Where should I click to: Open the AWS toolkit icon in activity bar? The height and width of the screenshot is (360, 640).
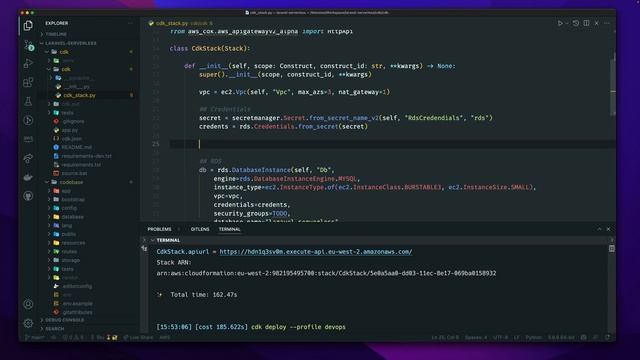coord(28,139)
